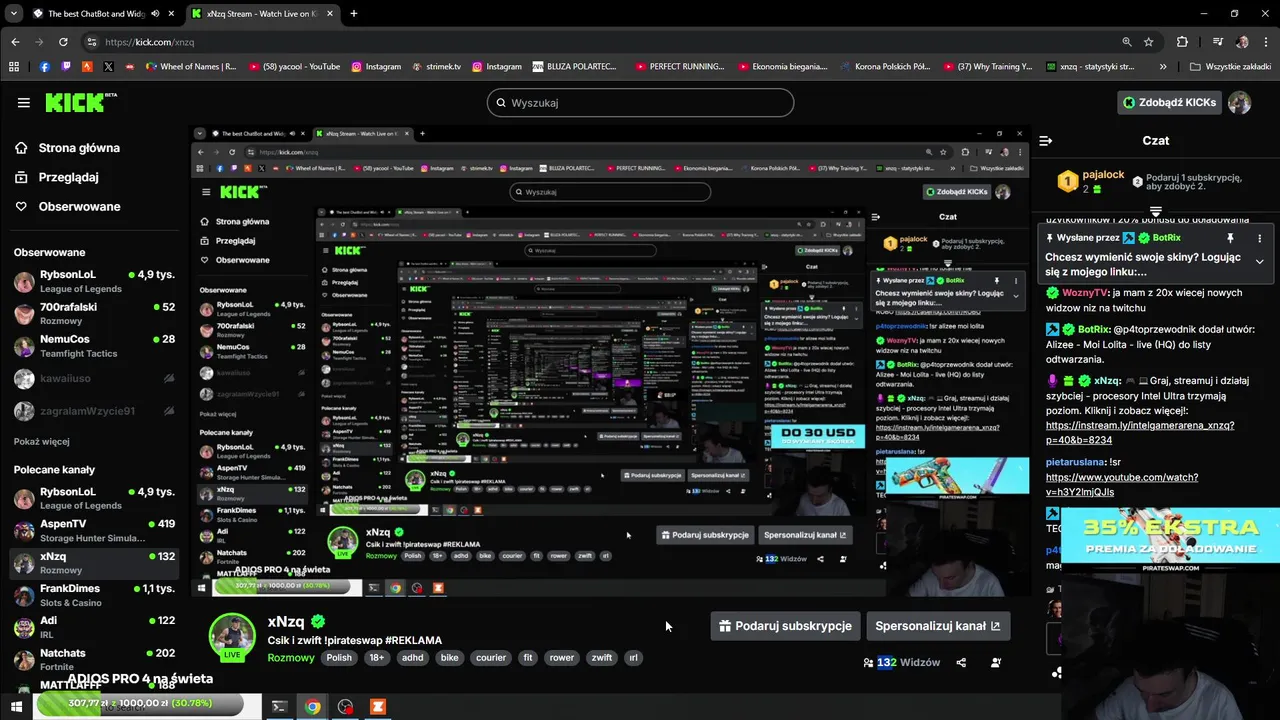The height and width of the screenshot is (720, 1280).
Task: Click the zwift stream tag
Action: (601, 658)
